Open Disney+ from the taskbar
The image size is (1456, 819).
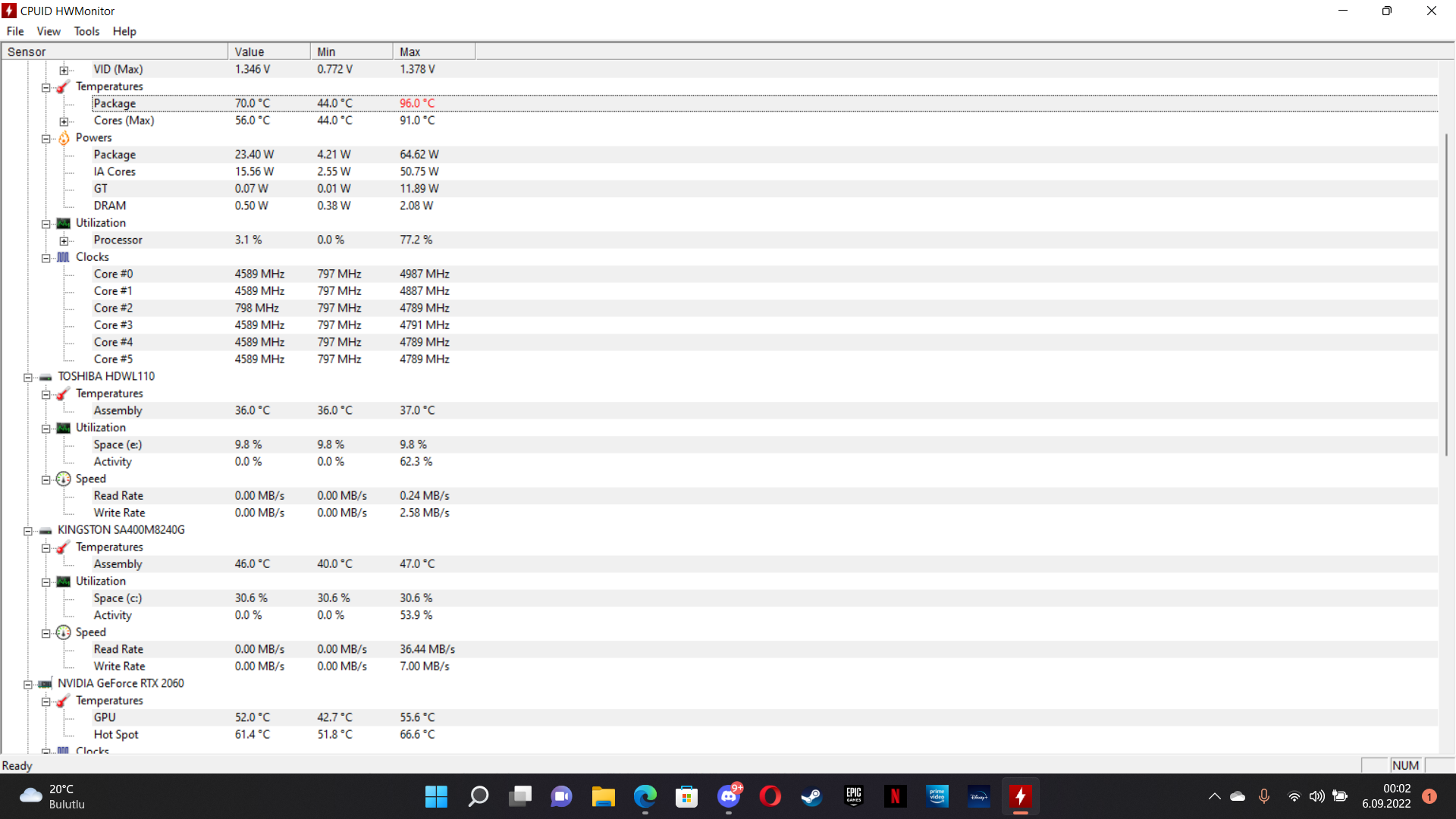click(x=979, y=796)
